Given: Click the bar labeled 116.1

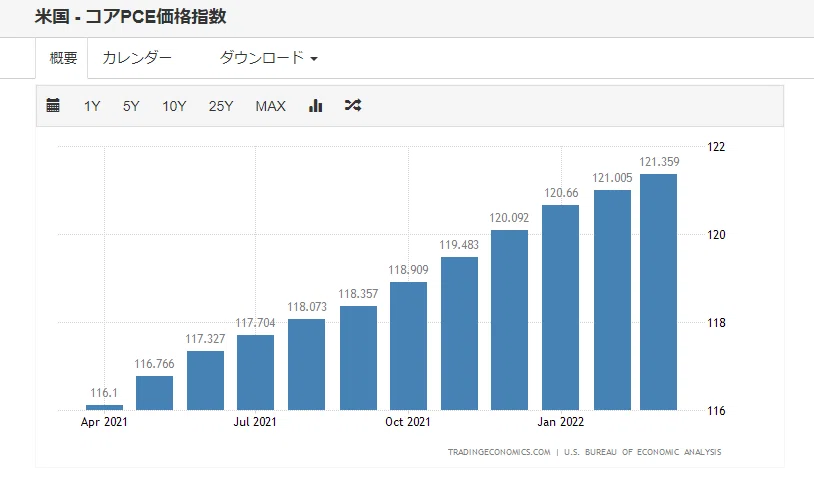Looking at the screenshot, I should 104,407.
